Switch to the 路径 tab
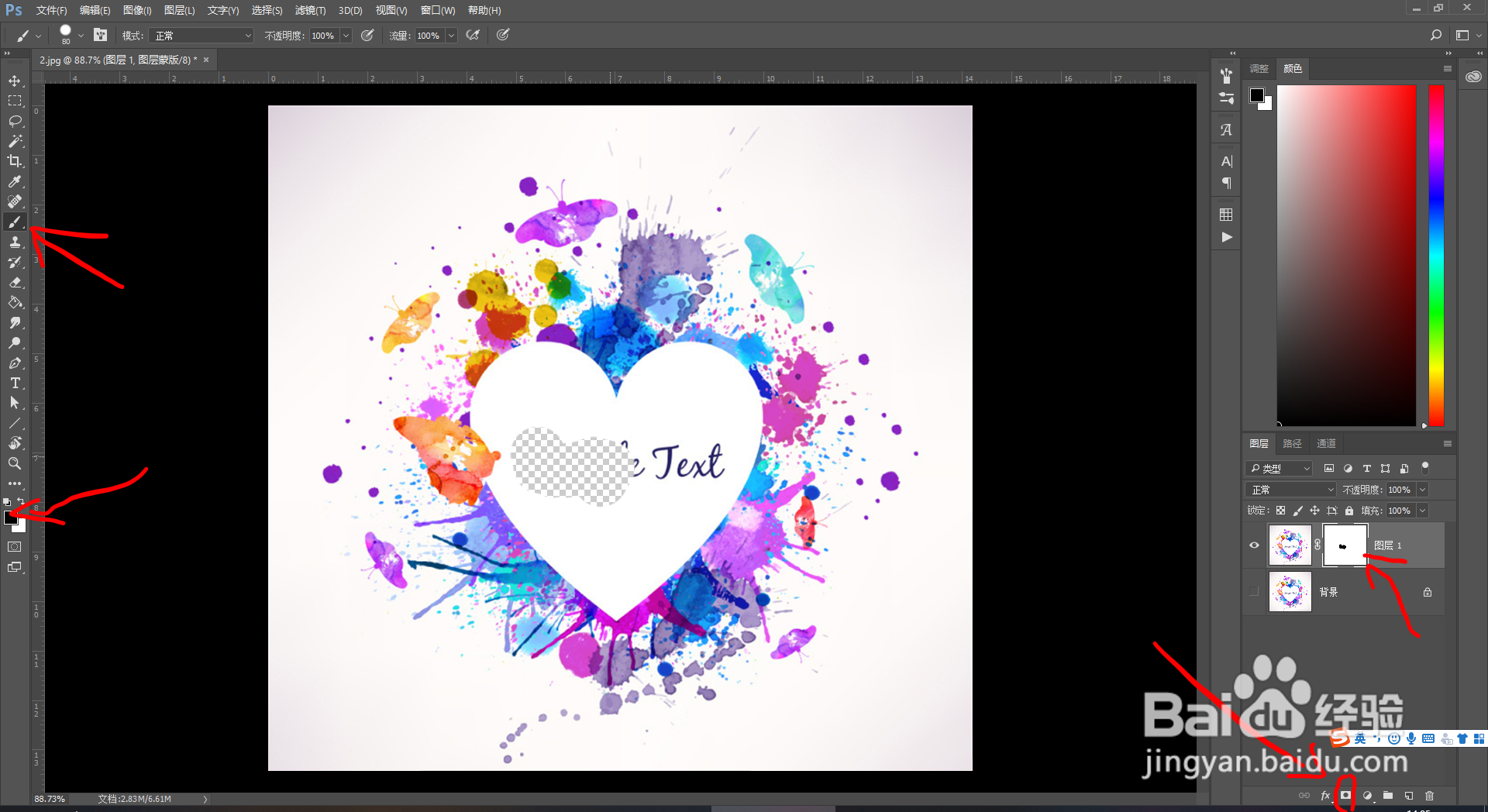 tap(1292, 443)
